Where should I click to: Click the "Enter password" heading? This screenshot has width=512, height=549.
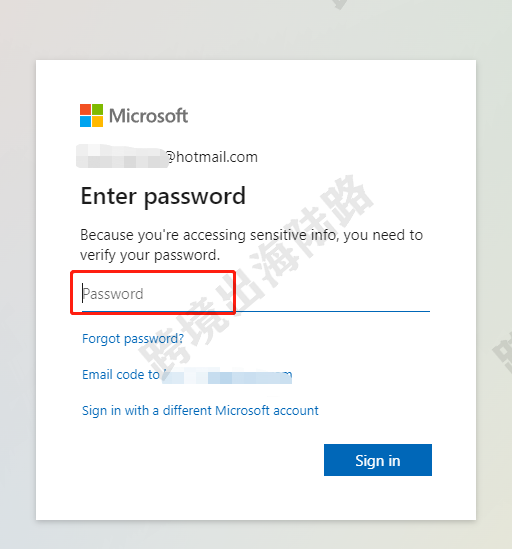point(163,196)
